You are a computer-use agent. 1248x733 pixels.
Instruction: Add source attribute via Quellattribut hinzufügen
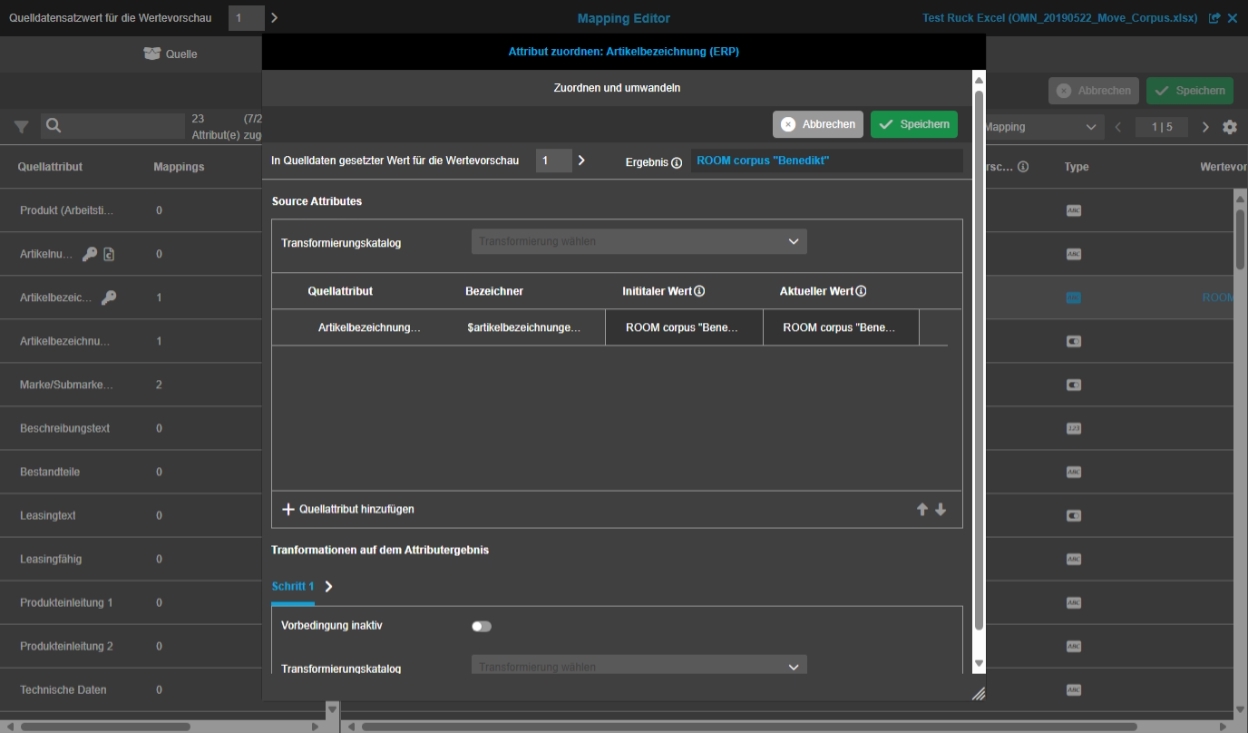click(348, 509)
